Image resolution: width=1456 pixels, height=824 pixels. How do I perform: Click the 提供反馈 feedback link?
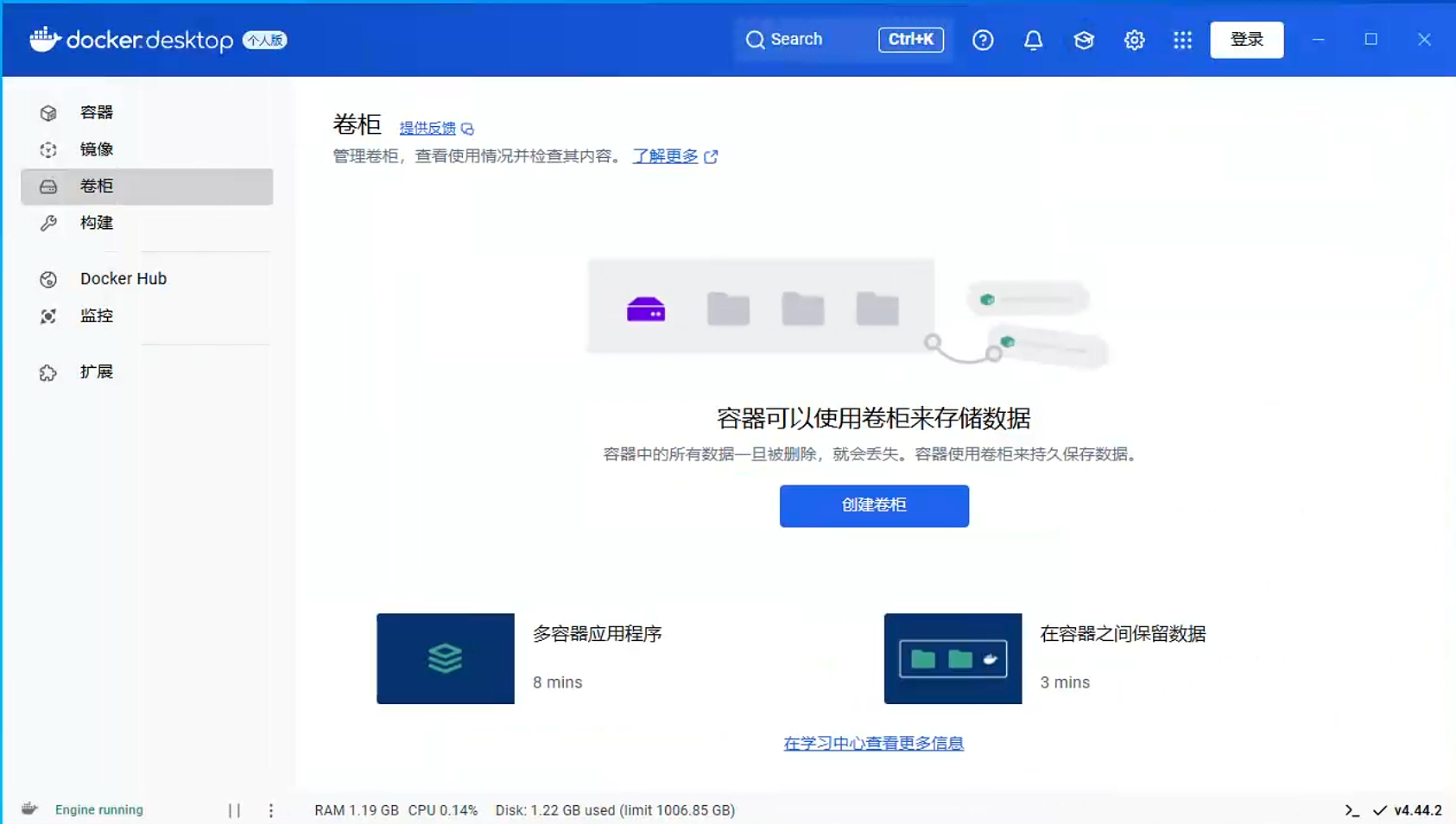427,128
